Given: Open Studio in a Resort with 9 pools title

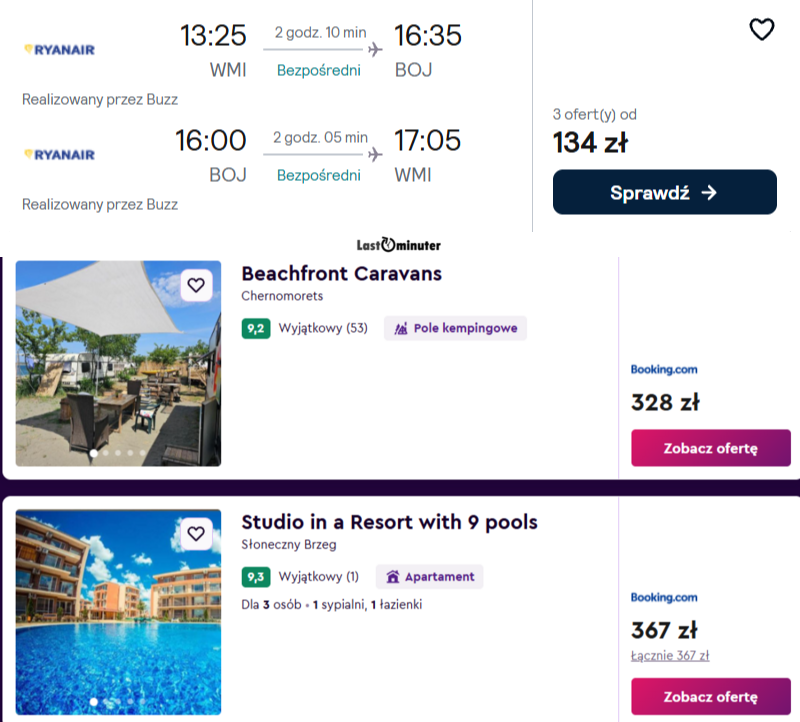Looking at the screenshot, I should coord(389,522).
